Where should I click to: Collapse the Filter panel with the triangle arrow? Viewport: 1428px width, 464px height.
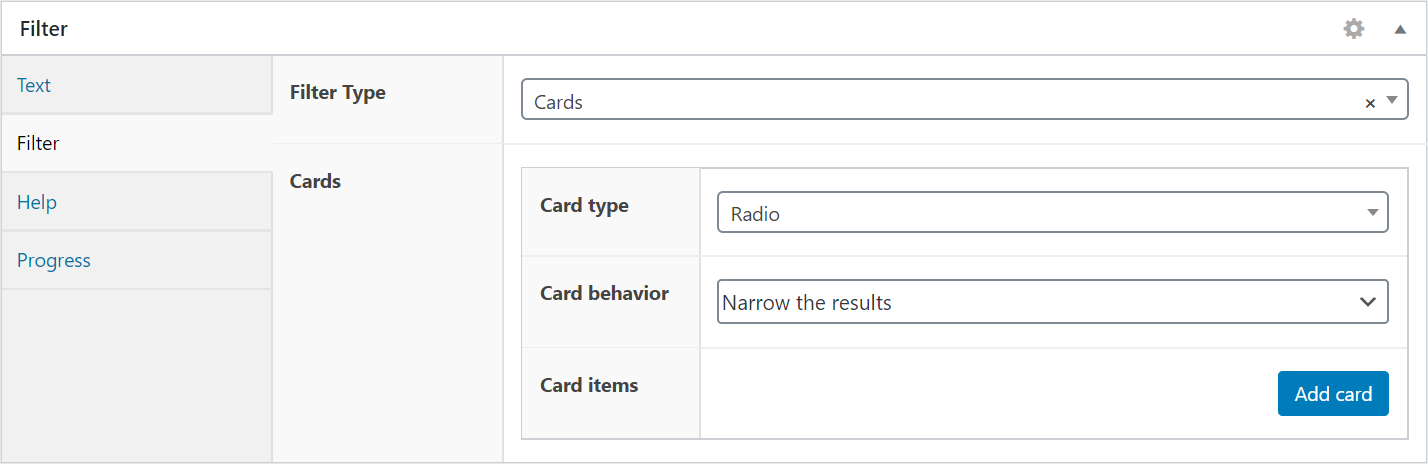pos(1400,30)
